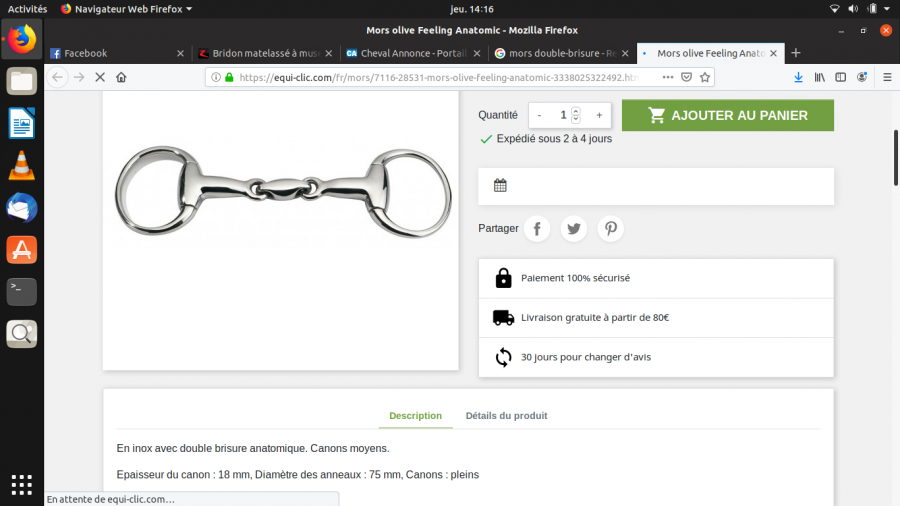Toggle the Firefox sidebar view icon
Viewport: 900px width, 506px height.
(x=840, y=77)
